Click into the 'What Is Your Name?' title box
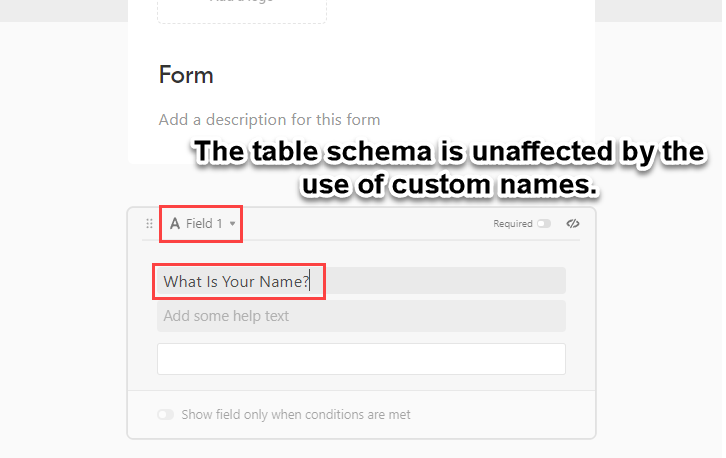 [361, 281]
